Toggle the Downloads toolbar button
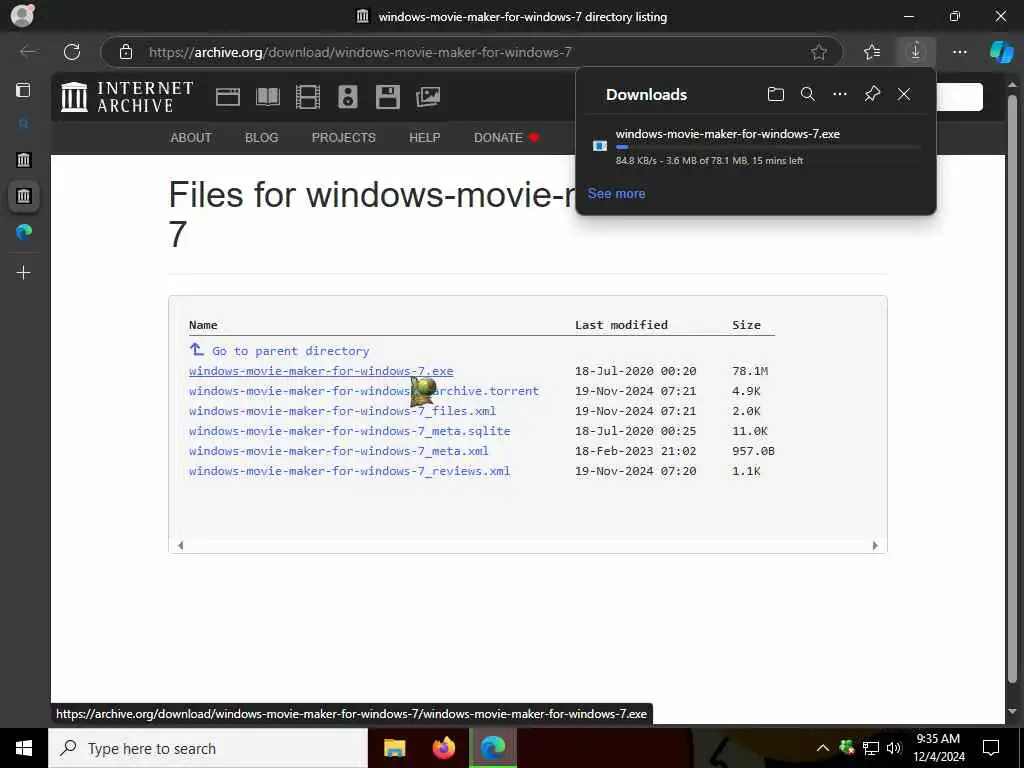The width and height of the screenshot is (1024, 768). (916, 52)
